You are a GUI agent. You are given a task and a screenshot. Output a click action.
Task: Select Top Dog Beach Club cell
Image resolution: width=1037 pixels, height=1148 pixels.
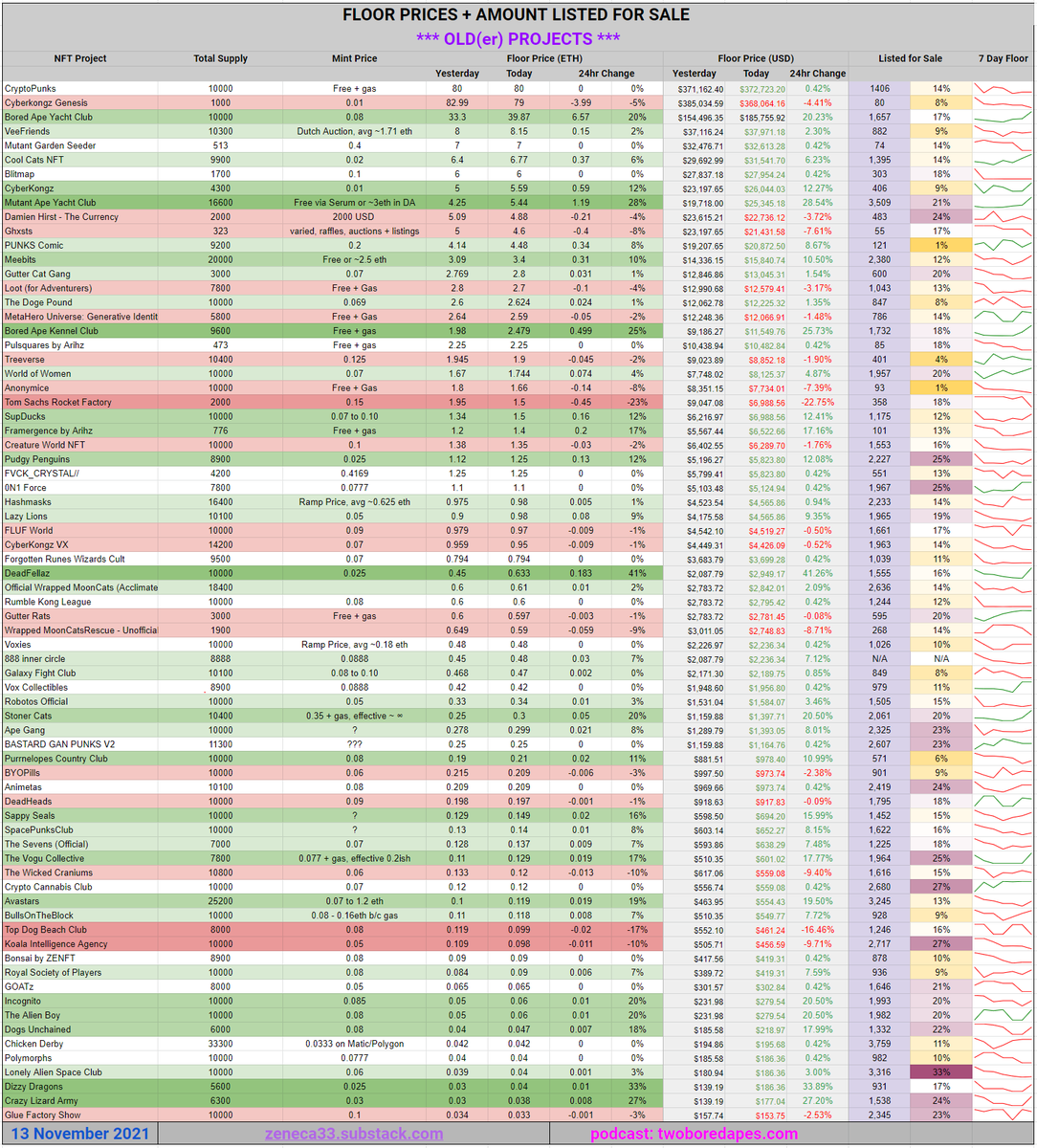pyautogui.click(x=46, y=929)
